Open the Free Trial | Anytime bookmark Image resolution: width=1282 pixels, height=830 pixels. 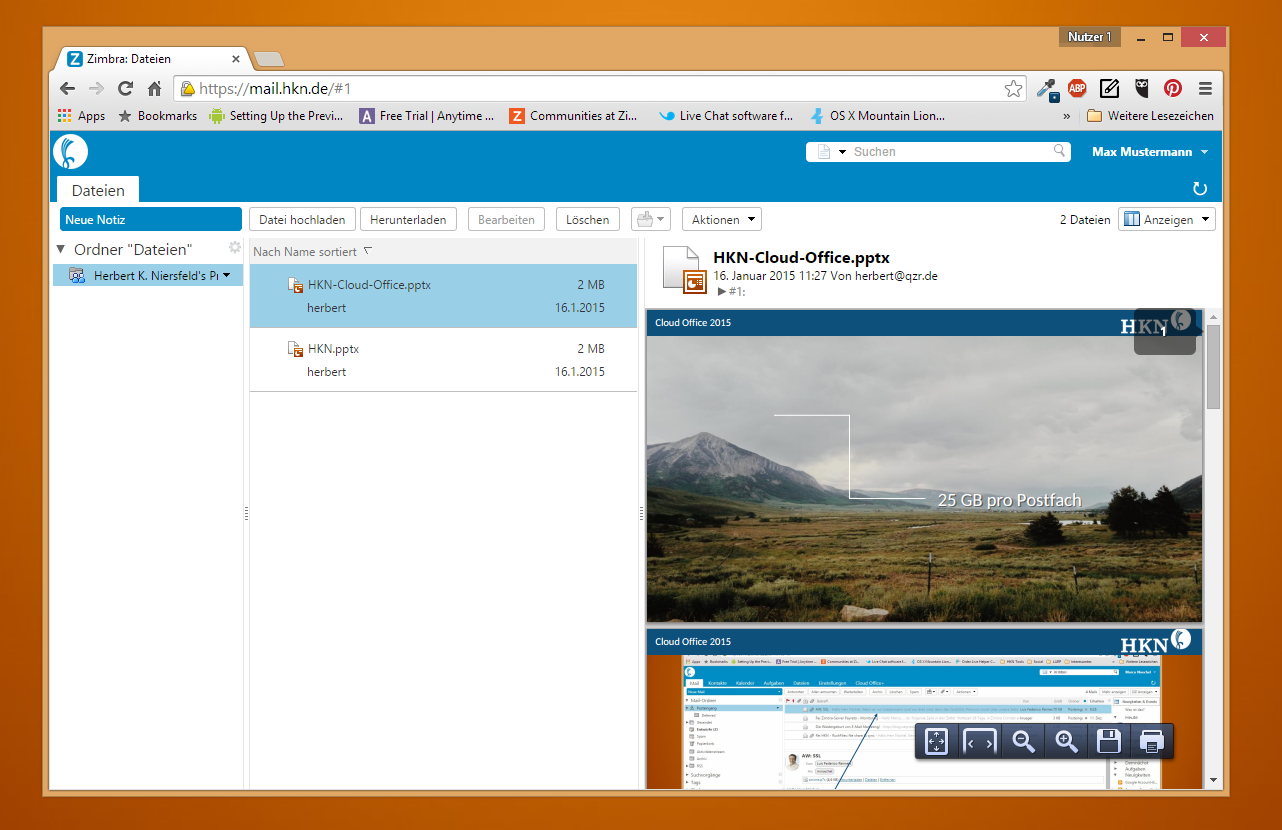427,116
